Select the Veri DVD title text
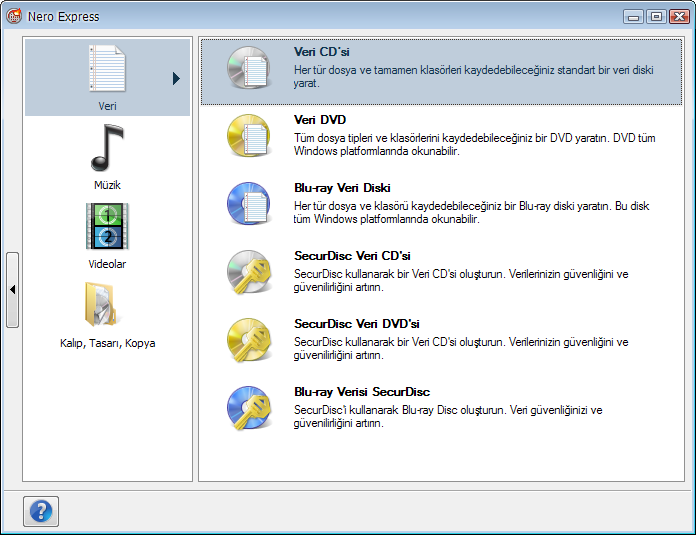696x535 pixels. tap(319, 120)
